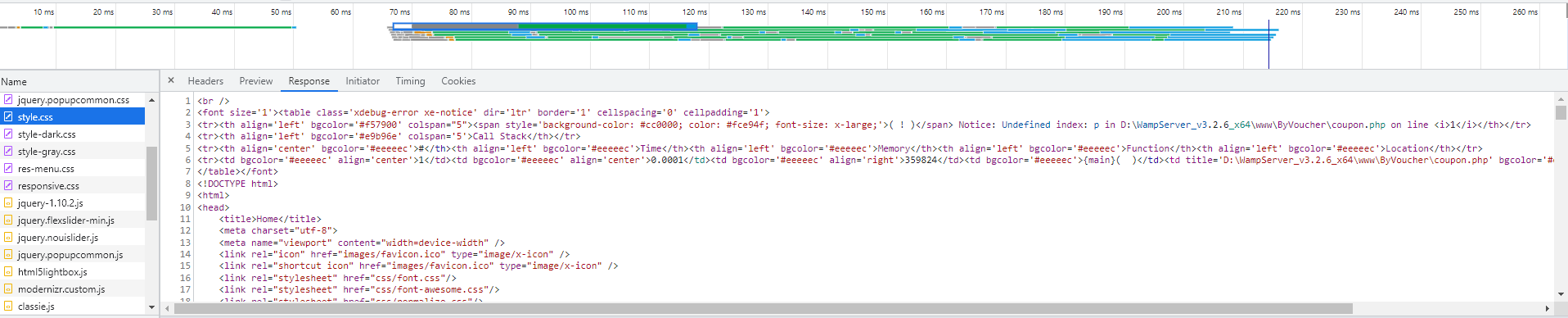The image size is (1568, 318).
Task: Click the 200 ms timeline tick
Action: click(x=1169, y=11)
